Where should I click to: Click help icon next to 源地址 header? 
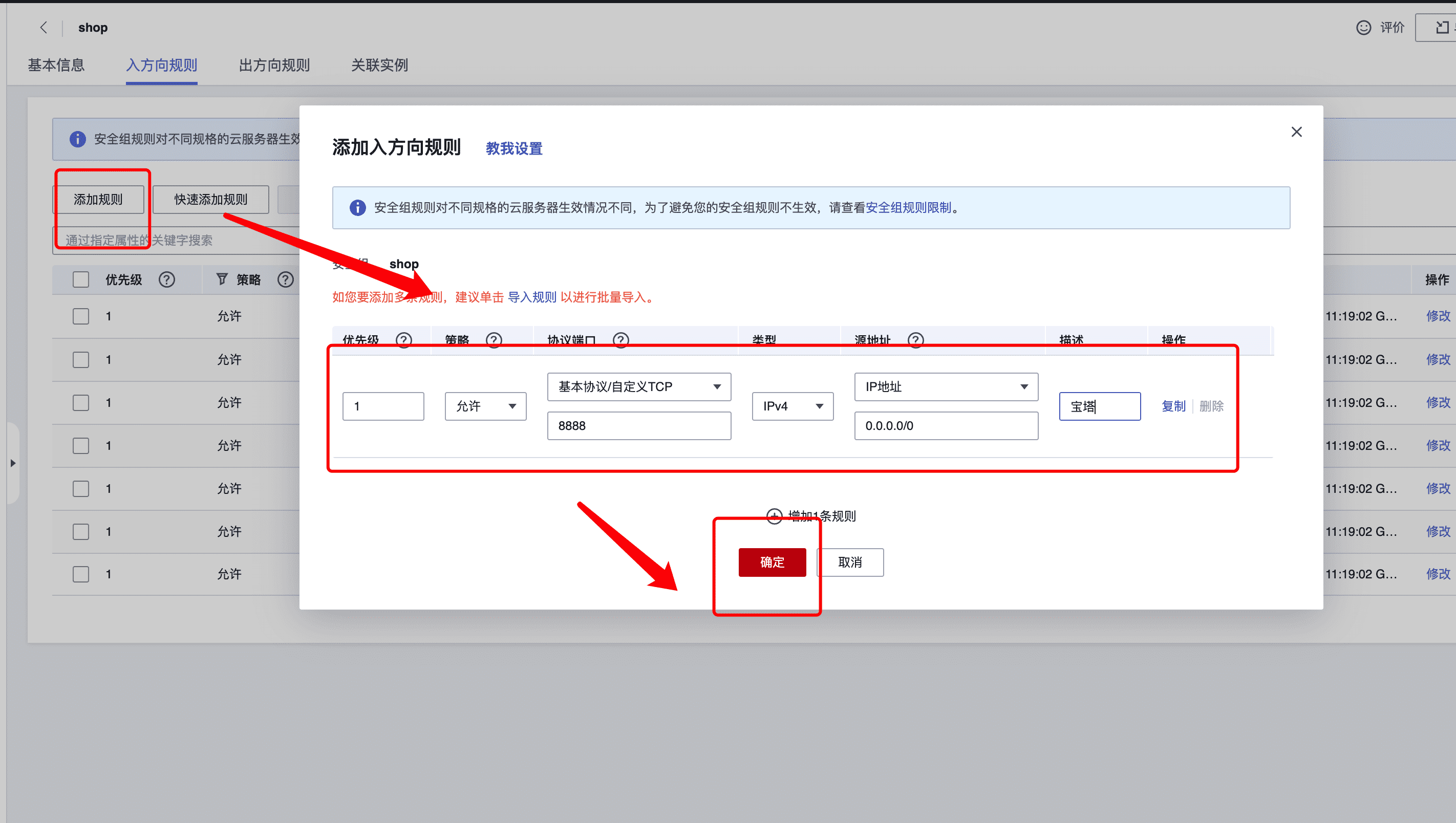(915, 340)
